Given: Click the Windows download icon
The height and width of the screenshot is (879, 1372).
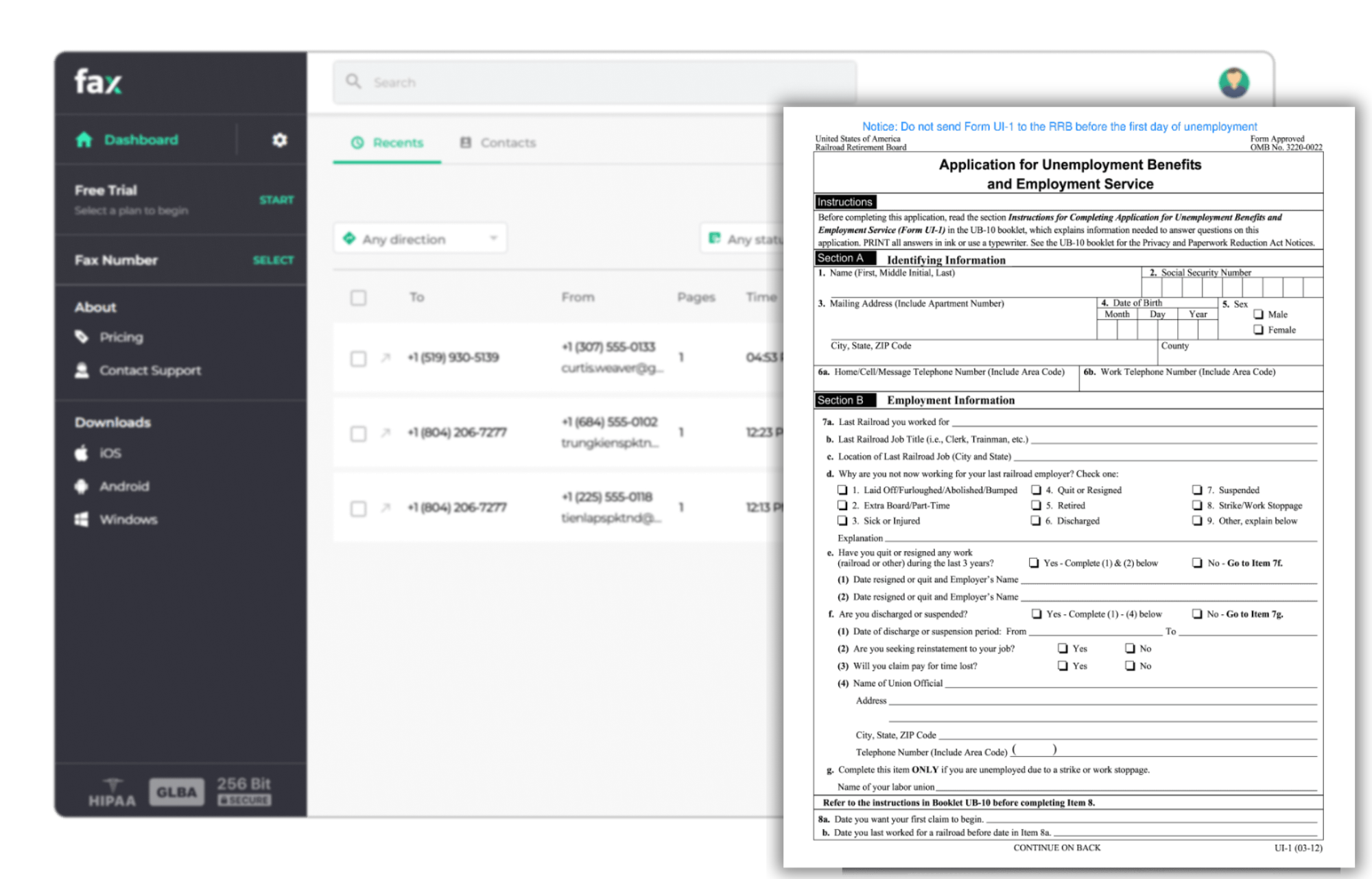Looking at the screenshot, I should pyautogui.click(x=81, y=519).
